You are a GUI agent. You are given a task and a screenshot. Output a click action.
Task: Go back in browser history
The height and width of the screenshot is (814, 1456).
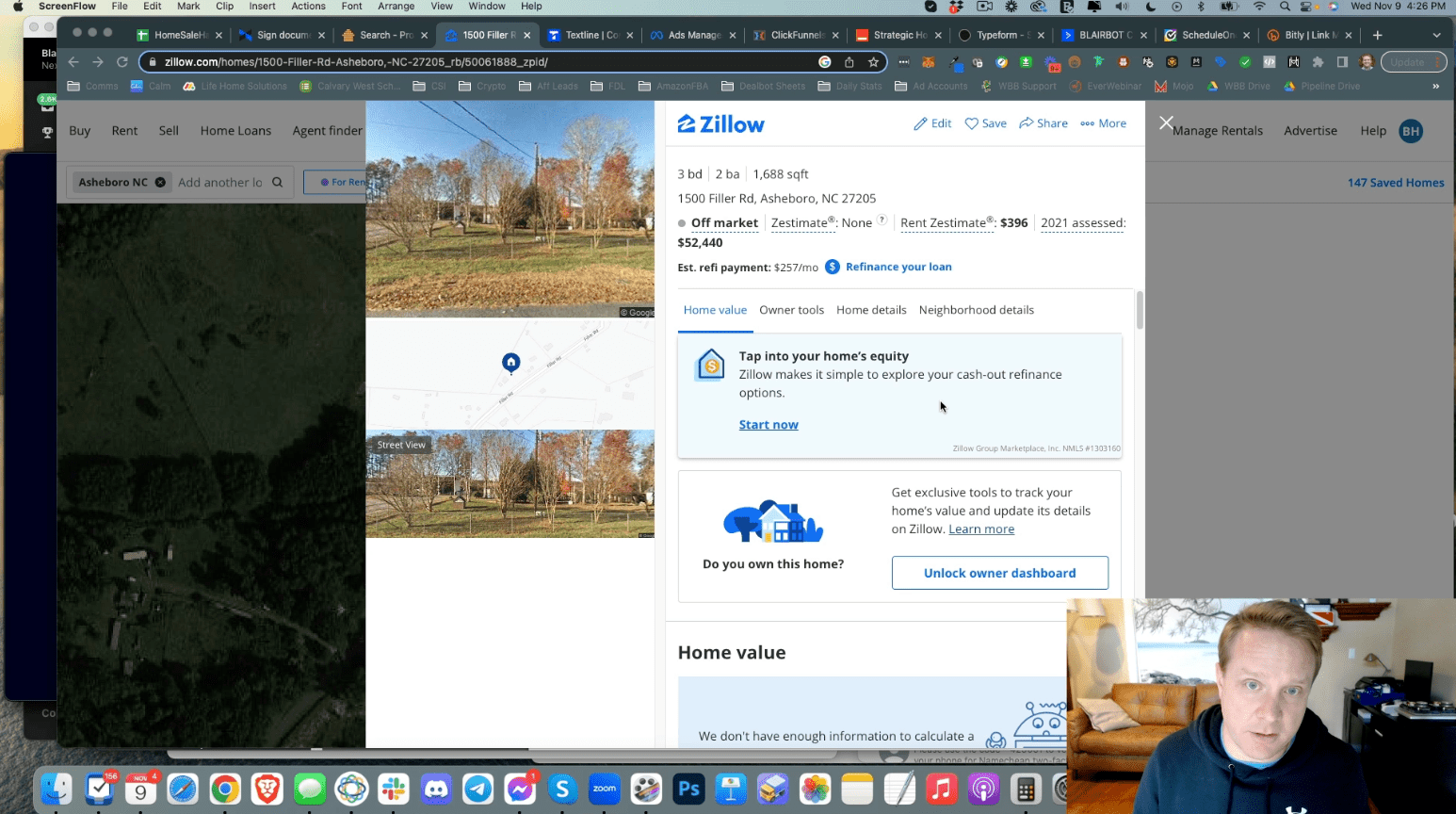73,62
